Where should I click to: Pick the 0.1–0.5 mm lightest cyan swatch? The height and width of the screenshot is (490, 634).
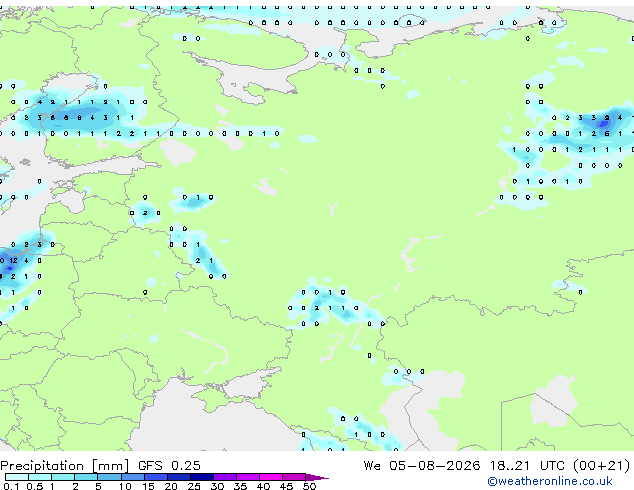pyautogui.click(x=17, y=477)
